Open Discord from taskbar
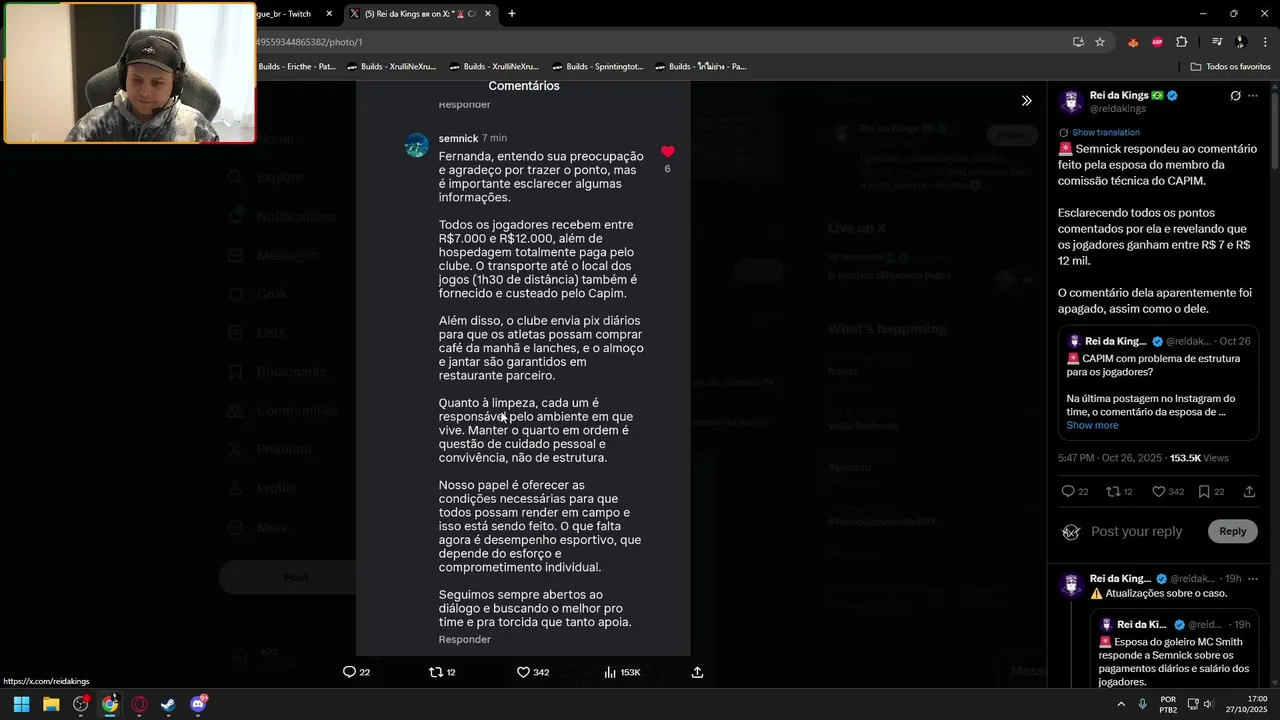This screenshot has height=720, width=1280. coord(198,704)
